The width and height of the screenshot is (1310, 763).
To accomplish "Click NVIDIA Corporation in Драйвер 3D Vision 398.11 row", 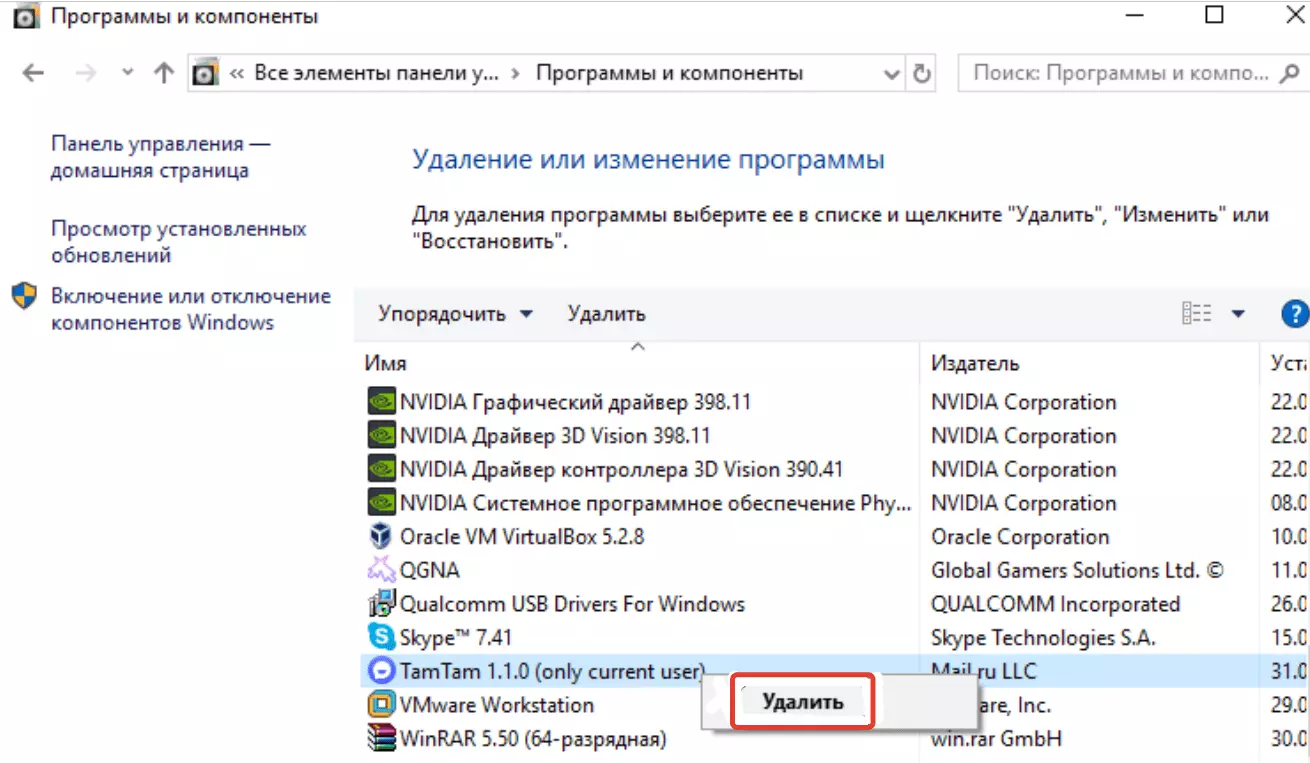I will 1024,436.
